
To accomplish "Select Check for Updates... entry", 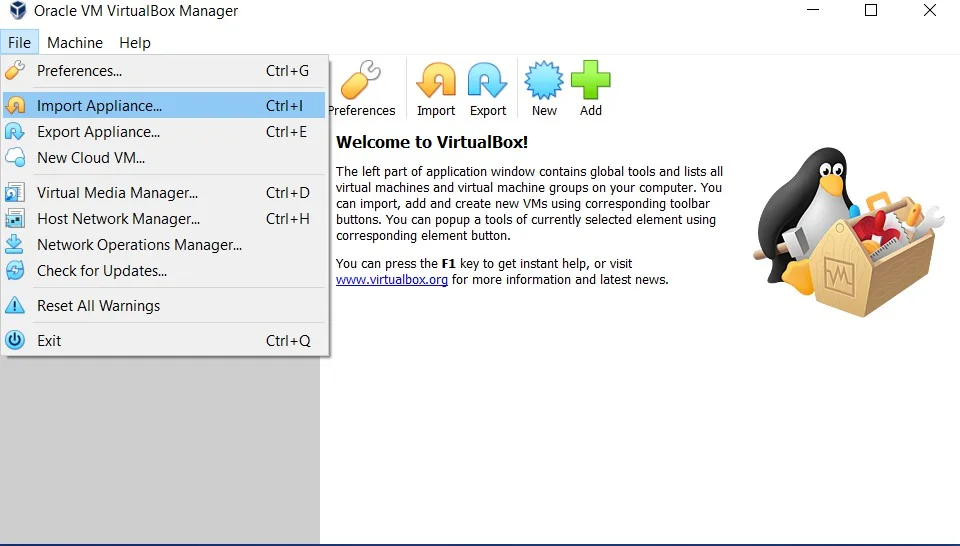I will [164, 271].
